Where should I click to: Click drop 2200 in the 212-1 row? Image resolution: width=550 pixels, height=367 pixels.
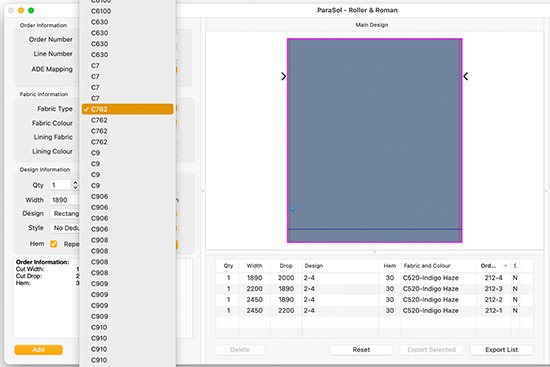tap(286, 311)
